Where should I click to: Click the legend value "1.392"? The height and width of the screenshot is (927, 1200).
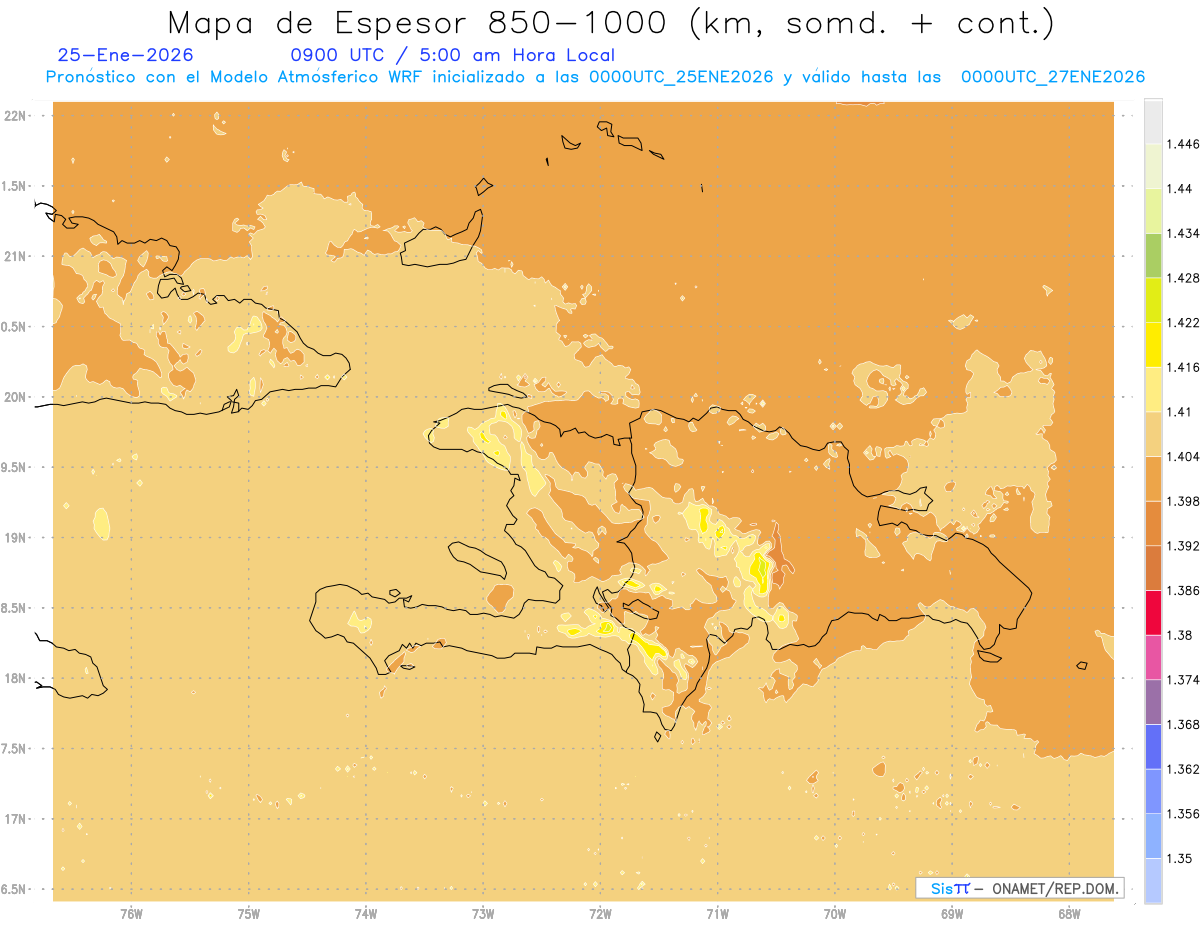point(1183,546)
